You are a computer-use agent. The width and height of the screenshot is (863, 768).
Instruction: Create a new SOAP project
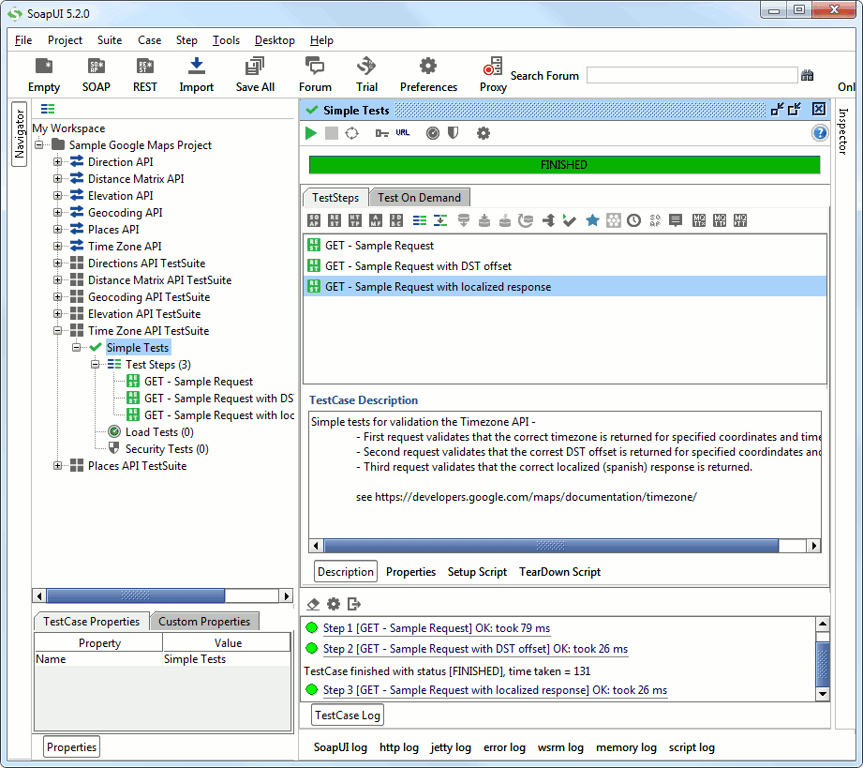[96, 75]
